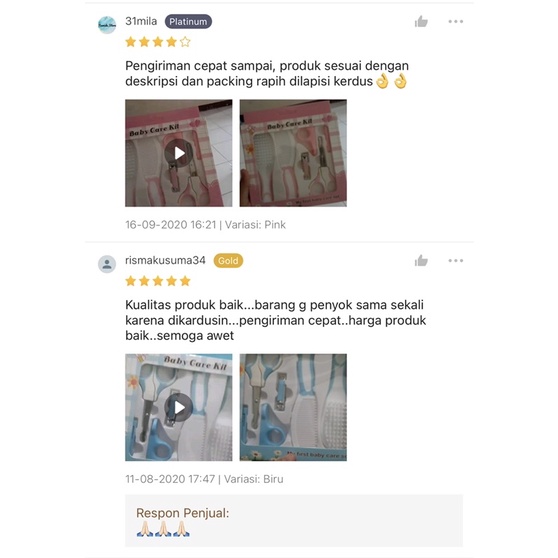Image resolution: width=558 pixels, height=558 pixels.
Task: Select the Variasi: Pink label
Action: click(255, 225)
